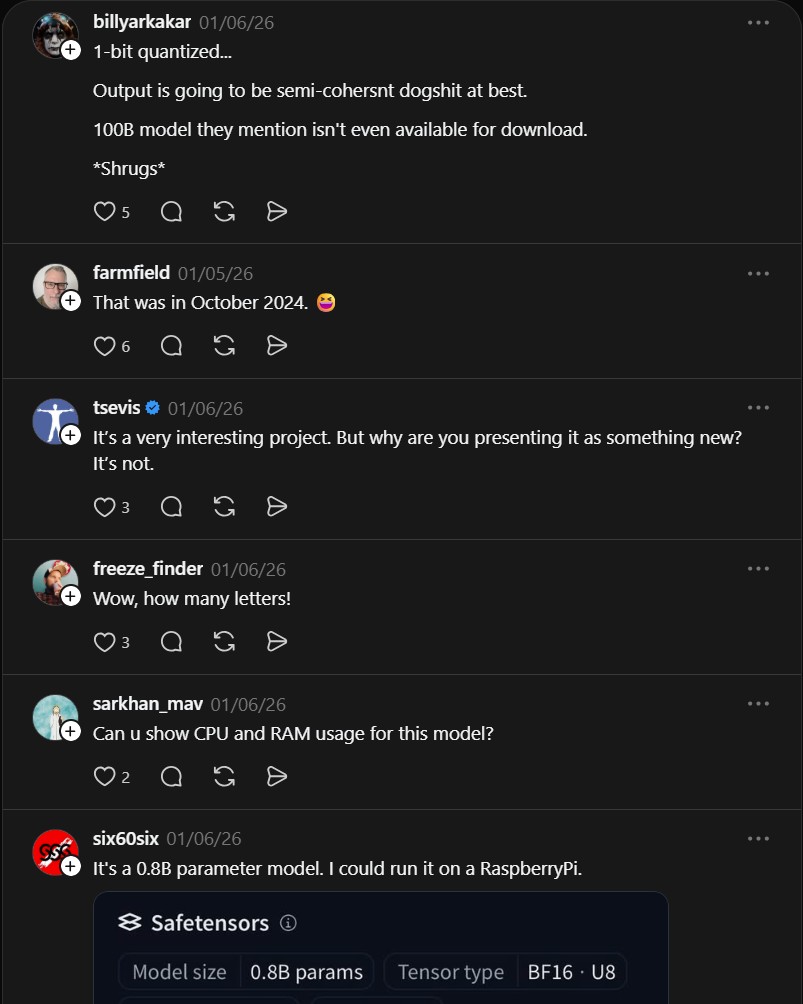Follow tsevis using avatar plus badge
803x1004 pixels.
pos(71,435)
